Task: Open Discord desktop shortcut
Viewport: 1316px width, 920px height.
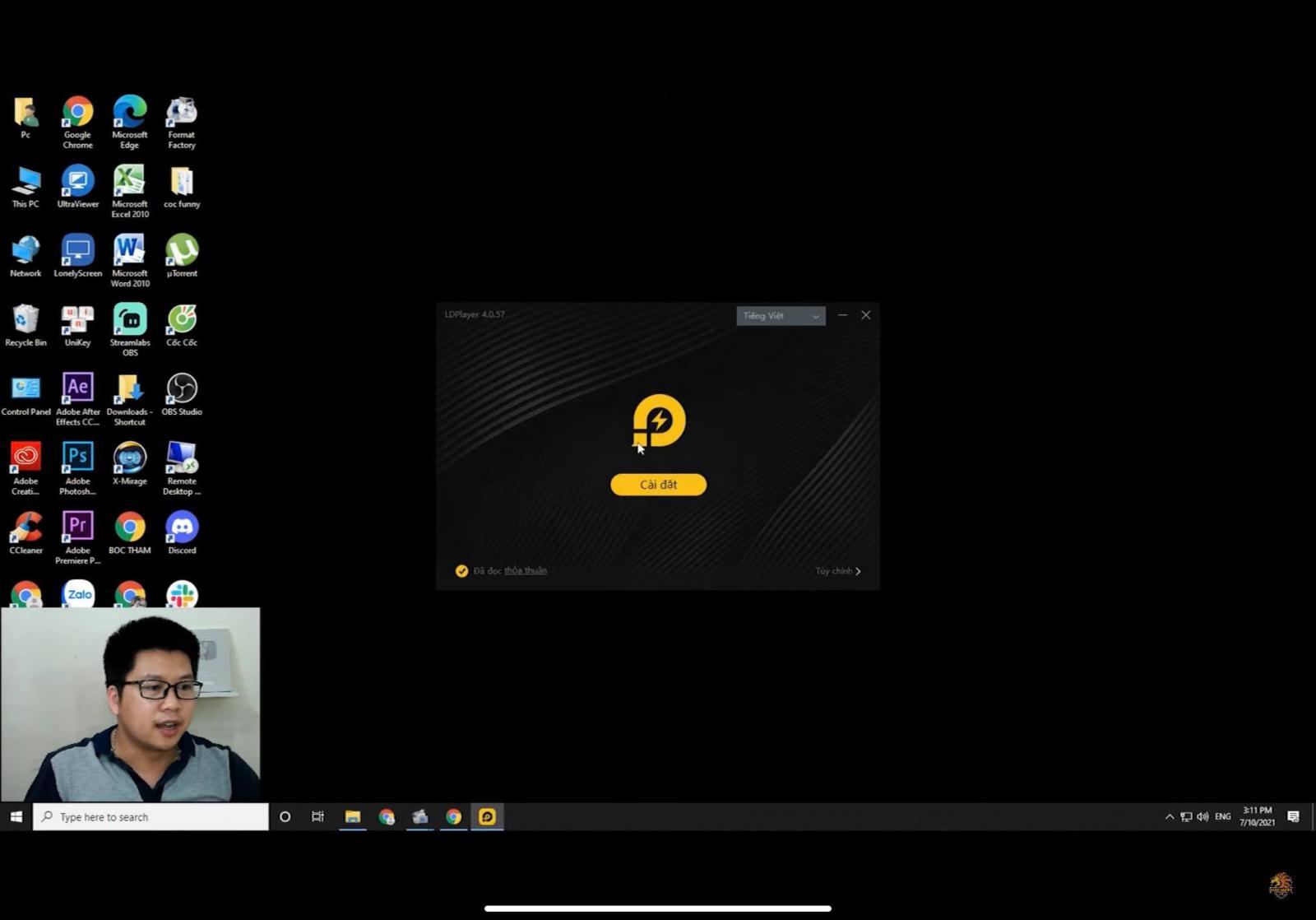Action: [182, 532]
